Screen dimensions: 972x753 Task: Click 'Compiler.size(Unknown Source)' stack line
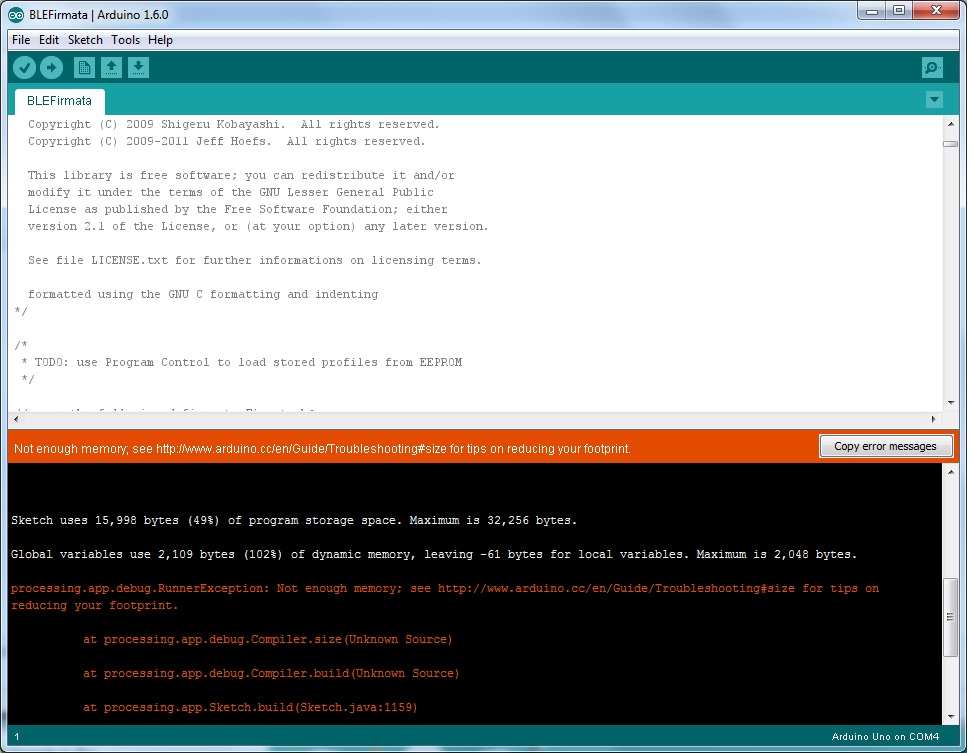(x=268, y=640)
